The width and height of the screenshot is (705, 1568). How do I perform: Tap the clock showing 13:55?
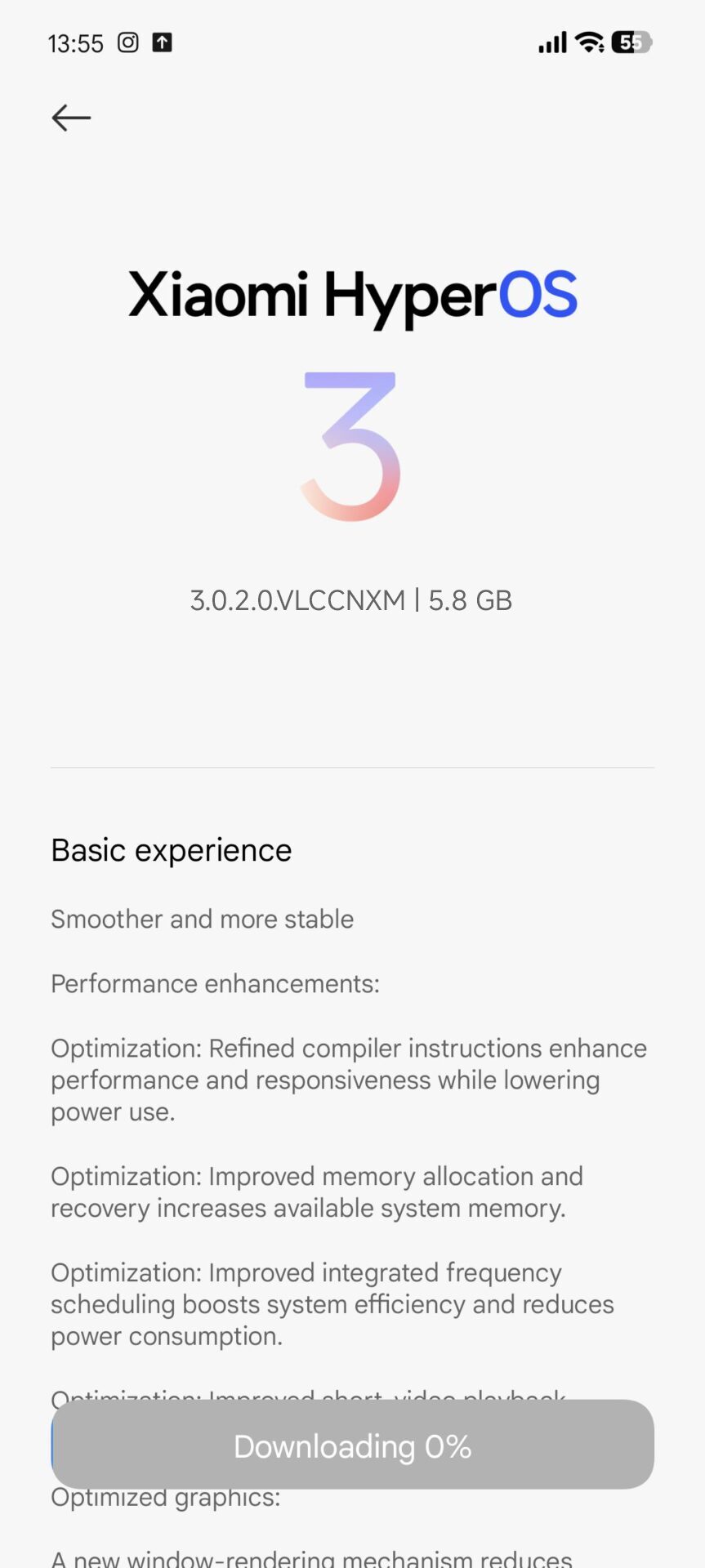[76, 43]
